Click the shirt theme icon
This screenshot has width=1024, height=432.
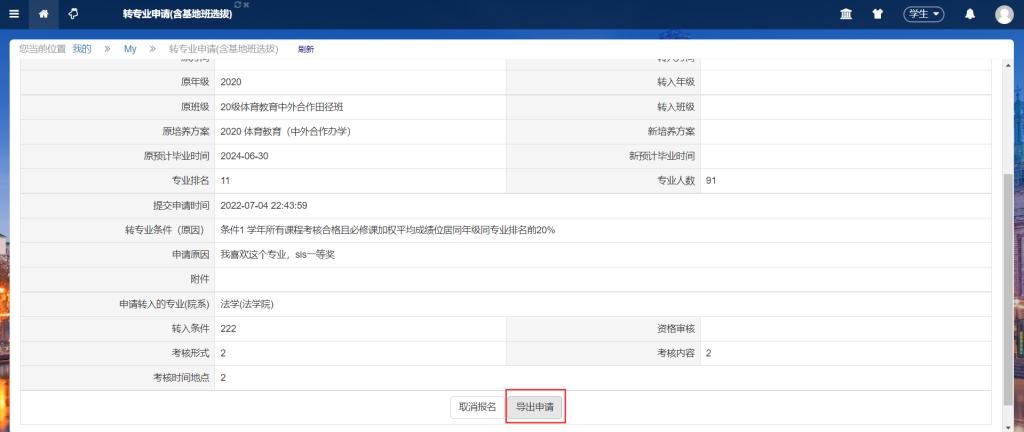(x=877, y=14)
